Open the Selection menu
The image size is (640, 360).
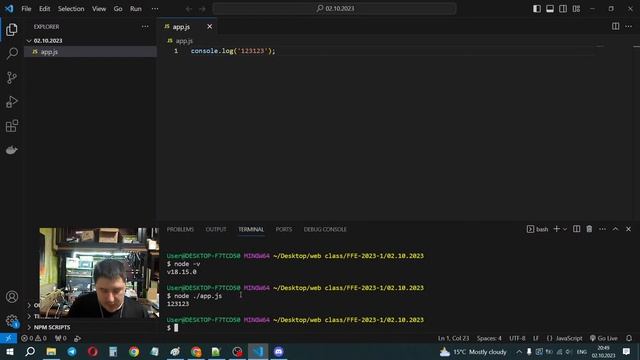point(71,9)
